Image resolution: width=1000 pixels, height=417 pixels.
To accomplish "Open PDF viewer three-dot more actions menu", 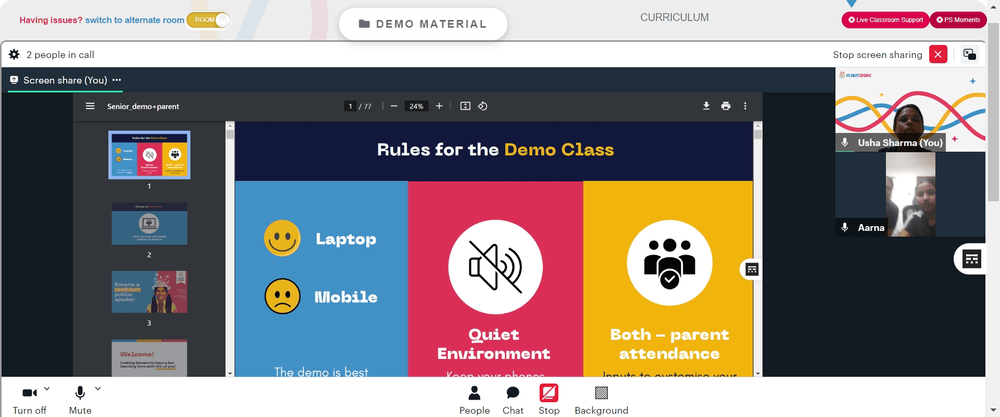I will (745, 106).
